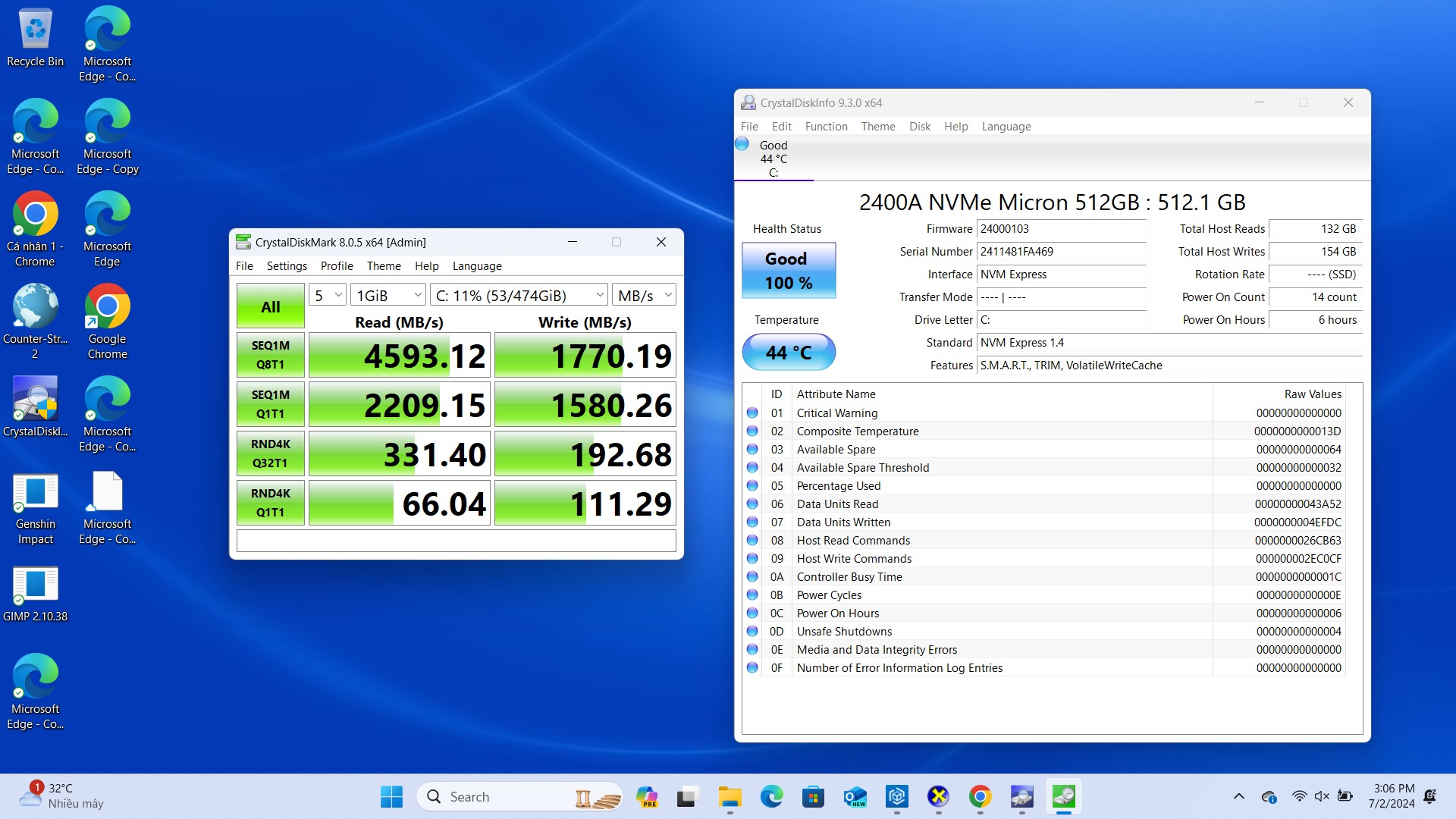Click the RND4K Q1T1 write result 111.29
This screenshot has width=1456, height=819.
click(x=585, y=503)
